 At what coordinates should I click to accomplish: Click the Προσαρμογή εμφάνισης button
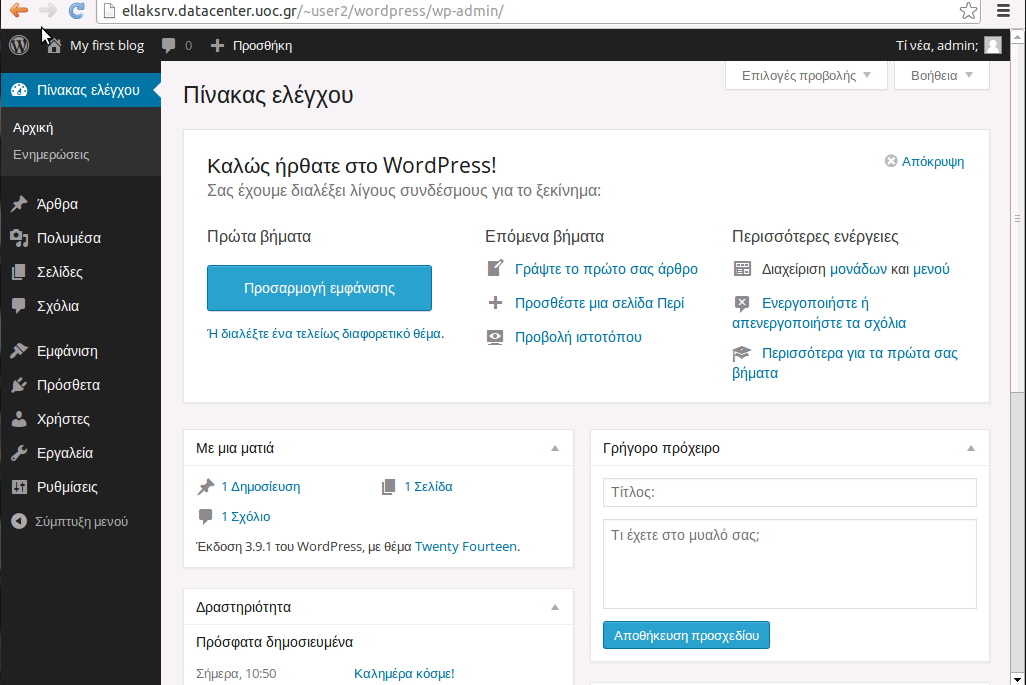tap(319, 288)
